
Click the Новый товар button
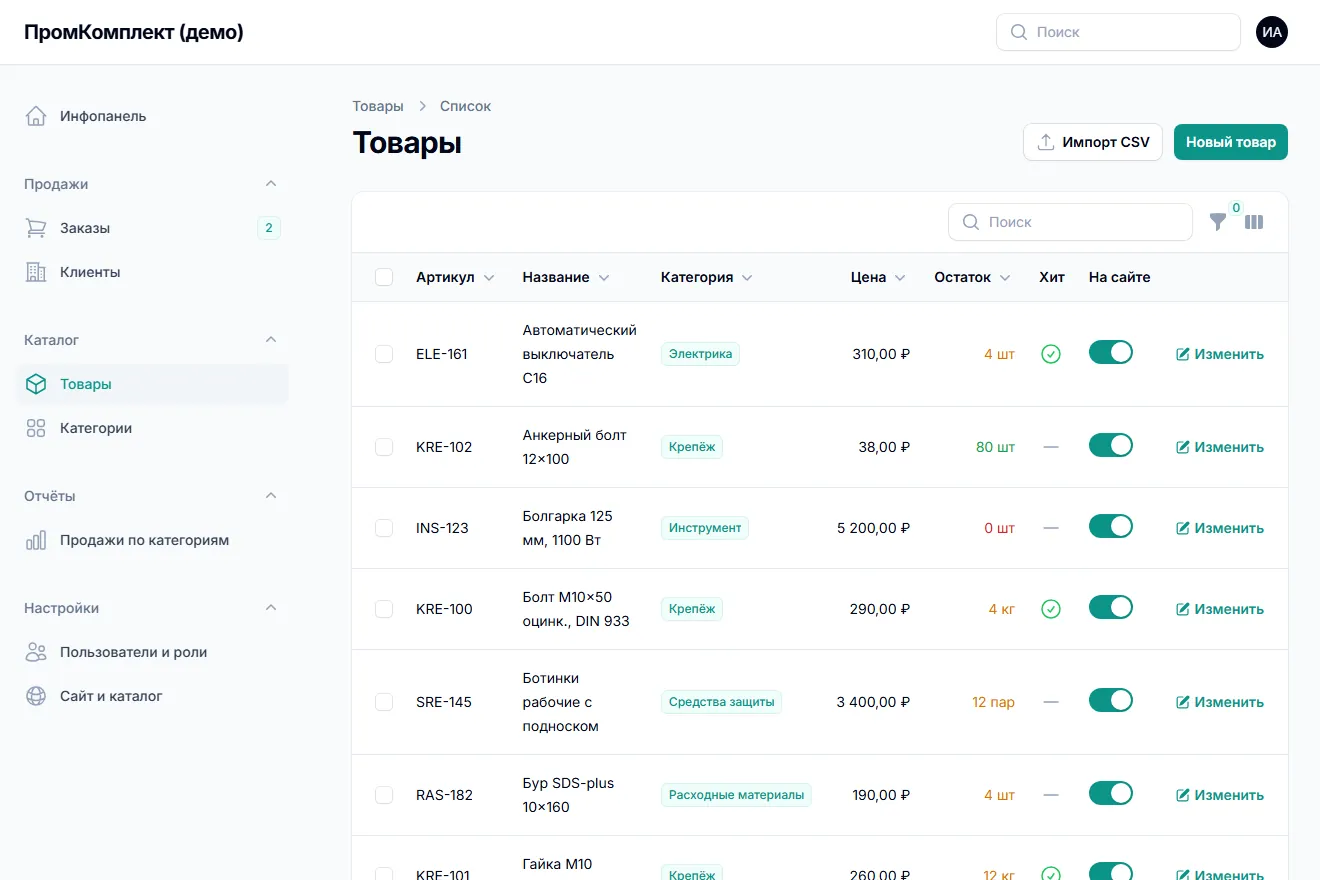(1231, 142)
